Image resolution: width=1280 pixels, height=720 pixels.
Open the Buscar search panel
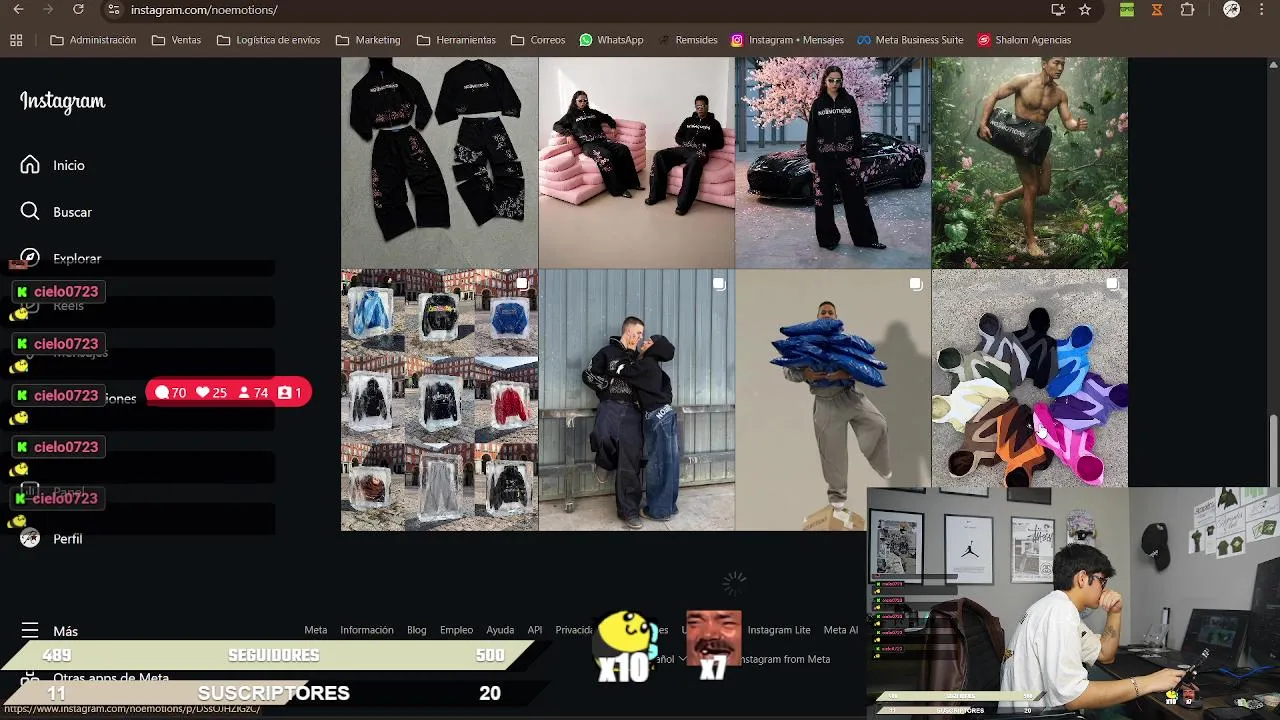tap(57, 212)
